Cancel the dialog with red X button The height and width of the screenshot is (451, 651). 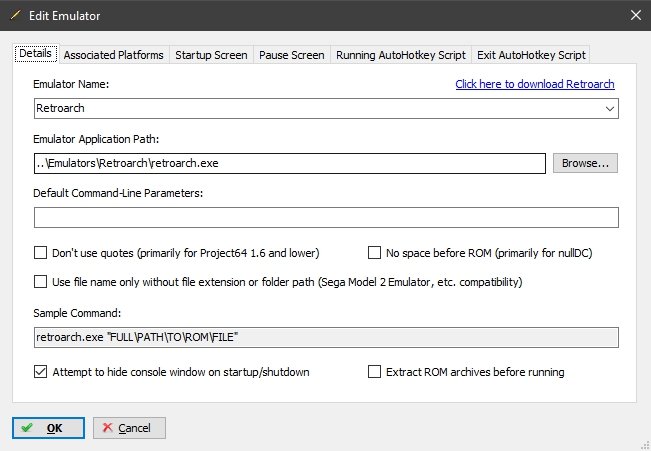(129, 428)
